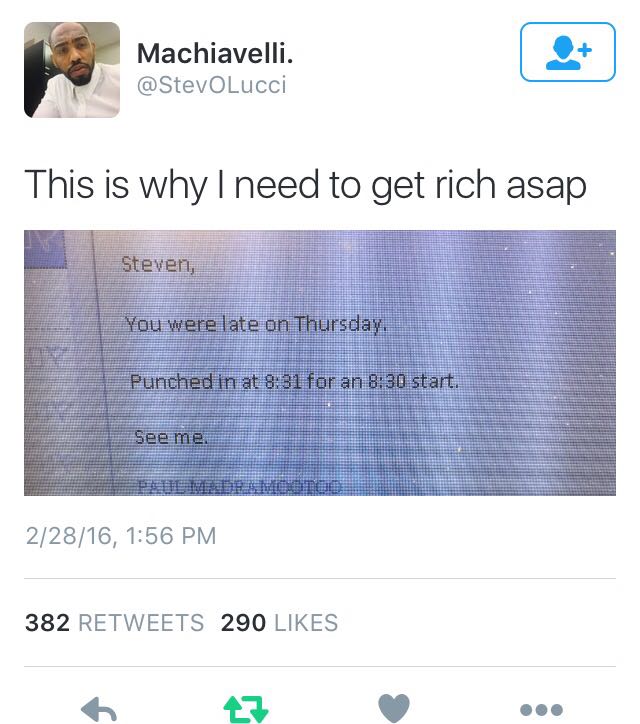Tap the 'Steven,' greeting in the photo

158,265
